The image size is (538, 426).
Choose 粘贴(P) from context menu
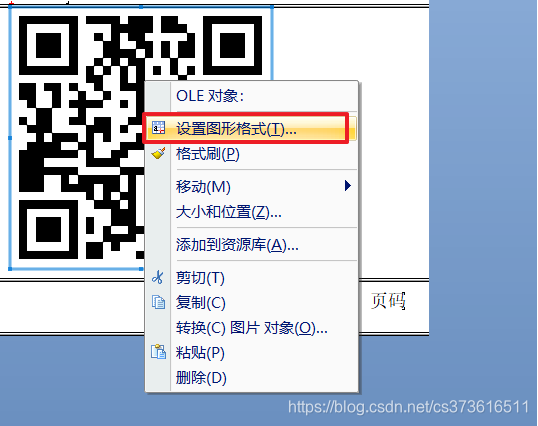click(251, 353)
